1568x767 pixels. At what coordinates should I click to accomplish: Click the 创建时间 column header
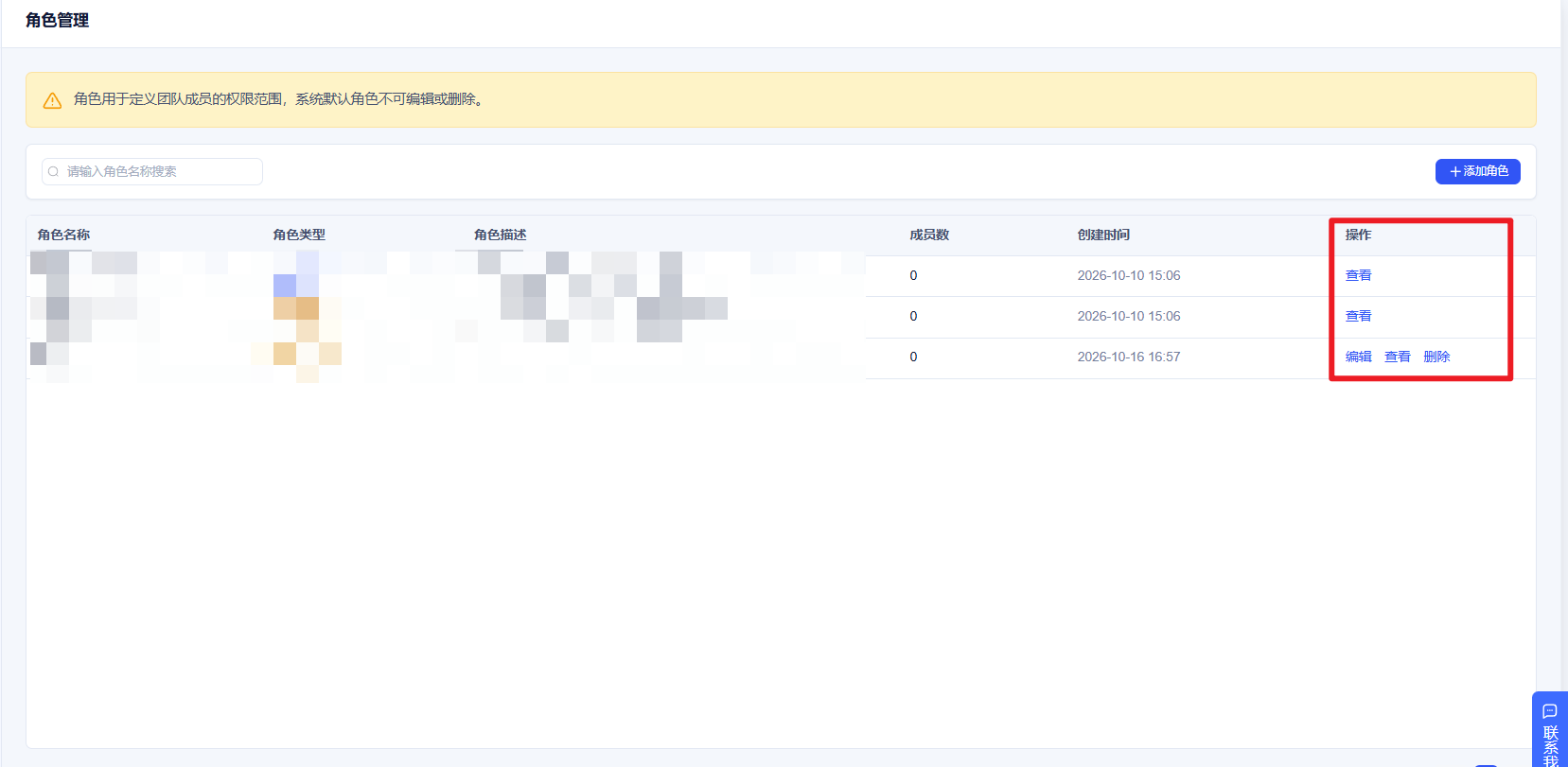click(1103, 235)
